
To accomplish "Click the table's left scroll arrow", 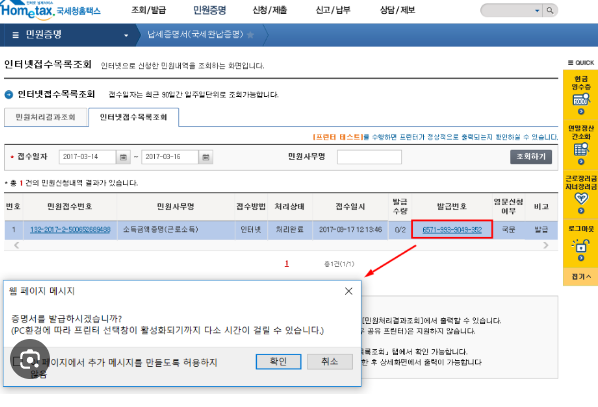I will (x=16, y=245).
